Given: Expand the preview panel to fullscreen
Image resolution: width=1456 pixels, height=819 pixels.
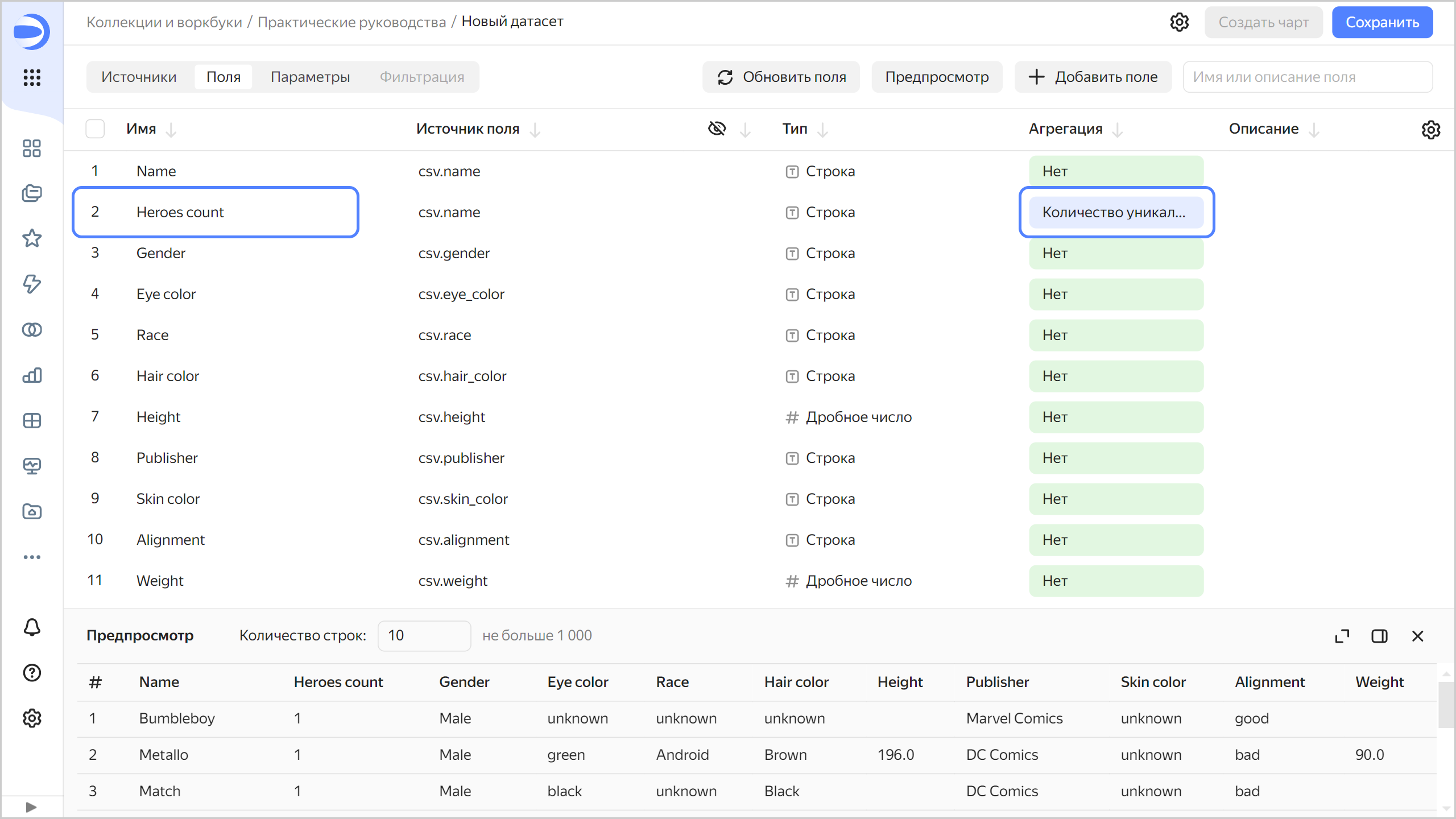Looking at the screenshot, I should click(x=1342, y=636).
